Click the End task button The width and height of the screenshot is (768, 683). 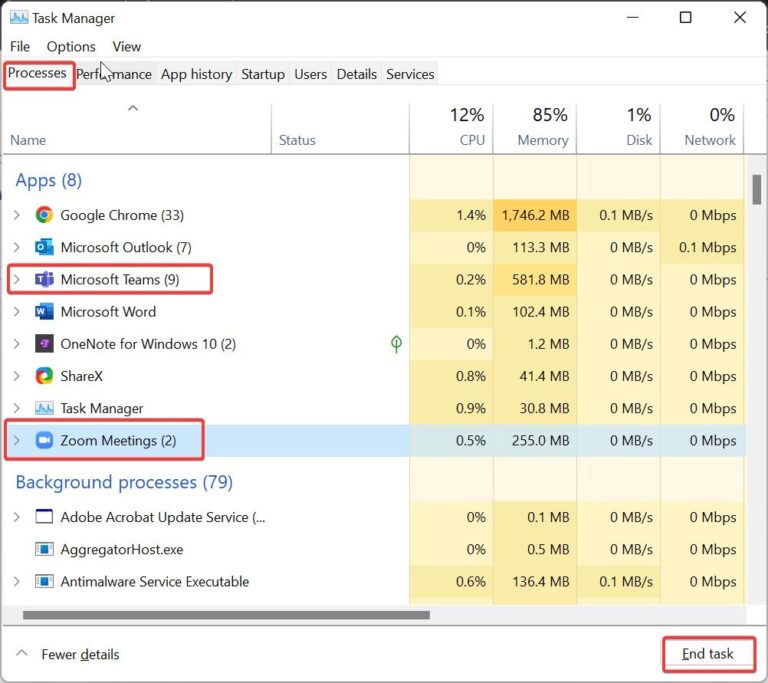click(x=708, y=654)
